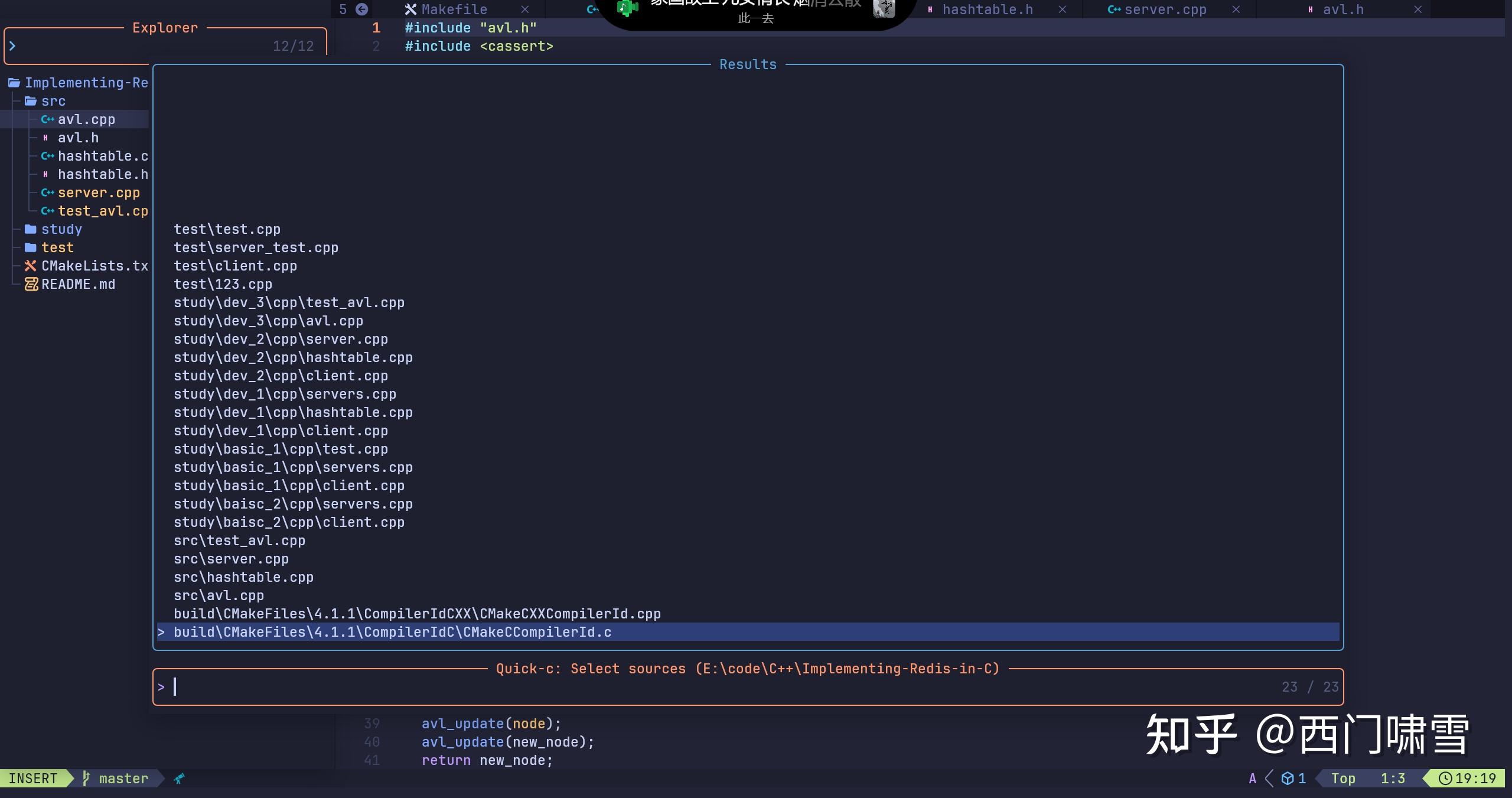Close the server.cpp tab
This screenshot has width=1512, height=798.
click(1236, 9)
